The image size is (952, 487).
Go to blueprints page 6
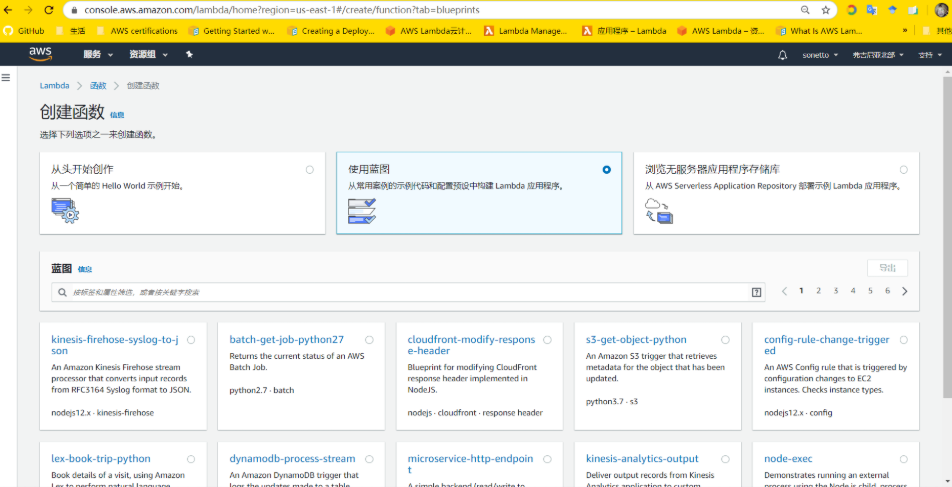887,291
